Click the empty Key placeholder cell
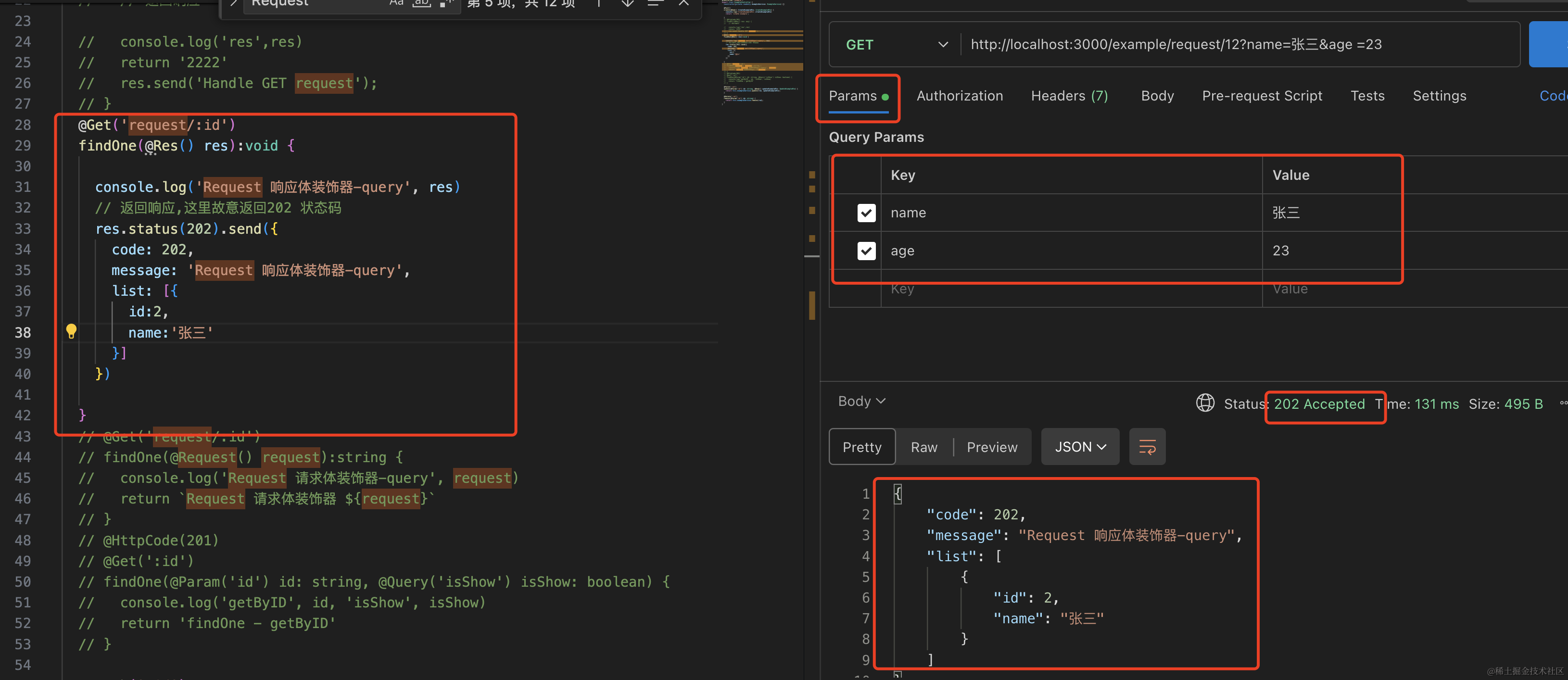Viewport: 1568px width, 680px height. [x=1071, y=289]
